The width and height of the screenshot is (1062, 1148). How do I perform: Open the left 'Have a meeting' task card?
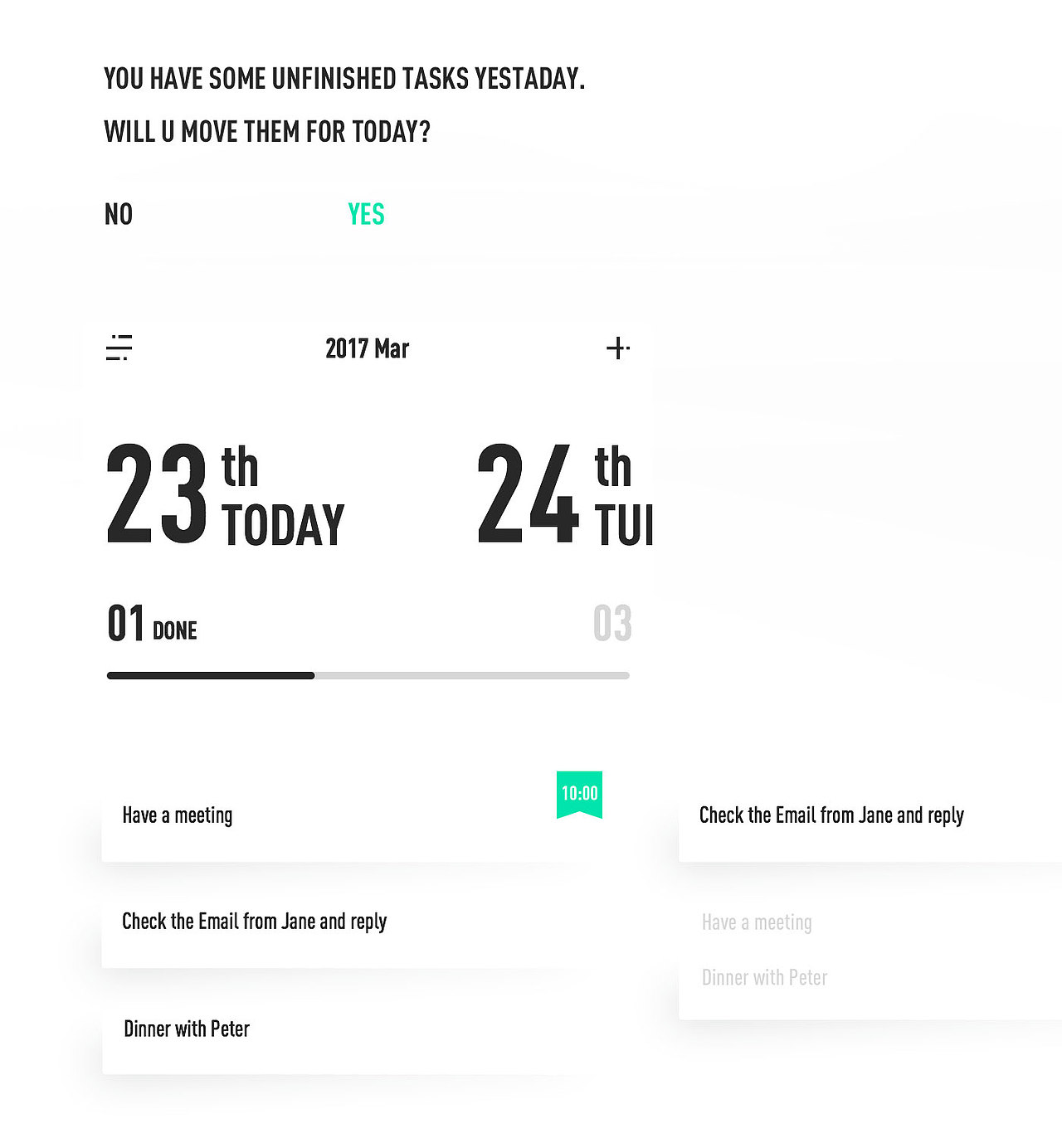click(x=332, y=816)
